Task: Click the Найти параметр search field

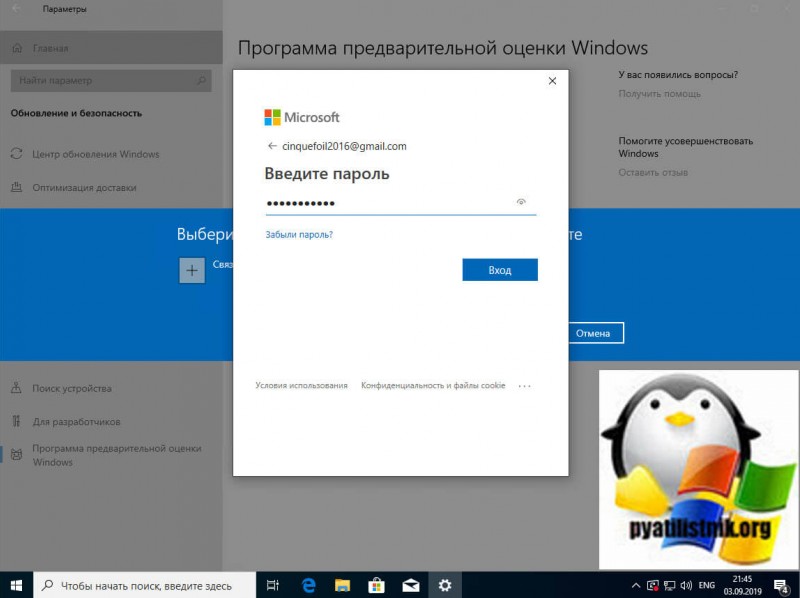Action: click(x=111, y=81)
